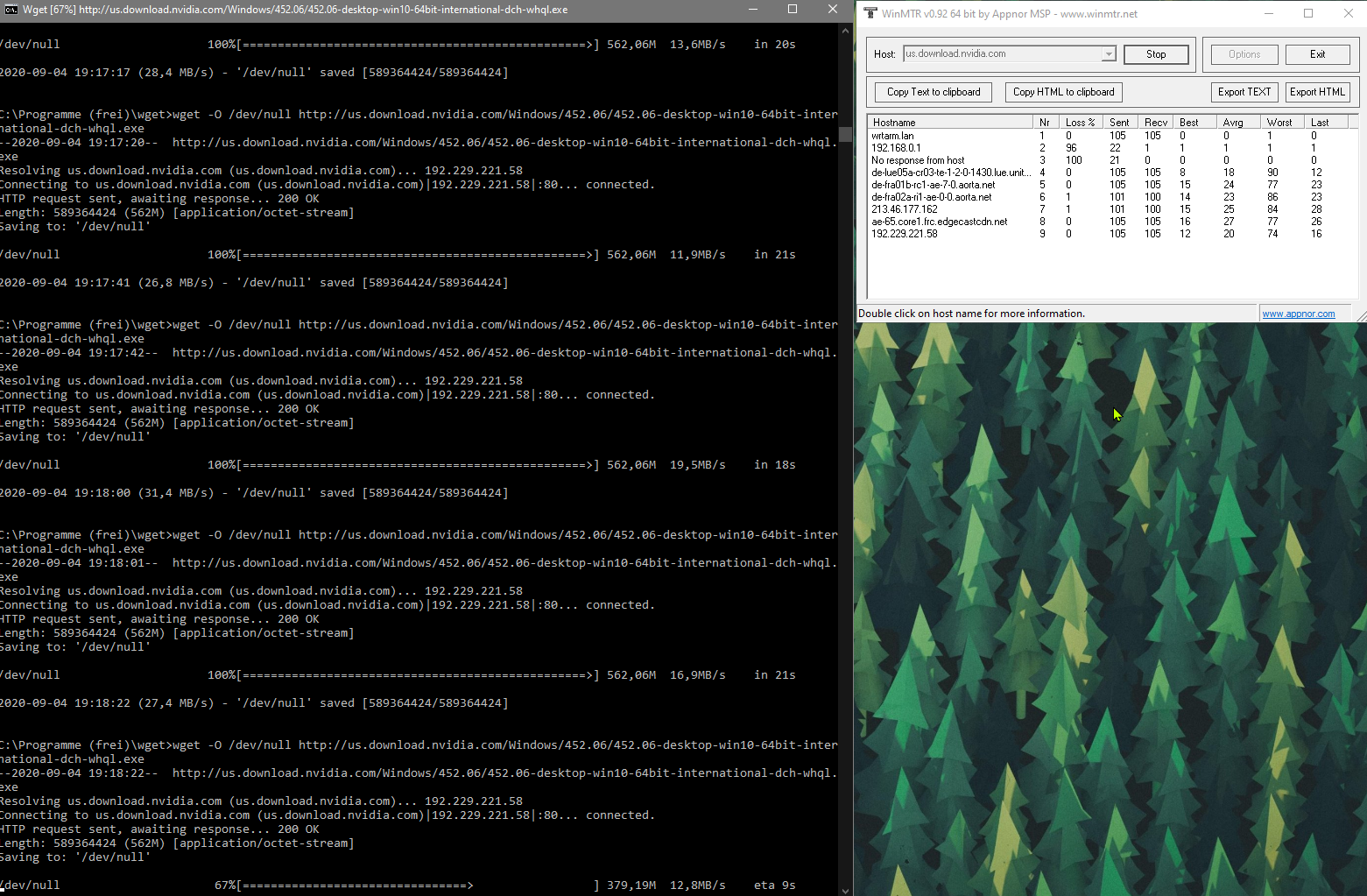Select the 192.229.221.58 host row
The image size is (1367, 896).
click(x=905, y=234)
